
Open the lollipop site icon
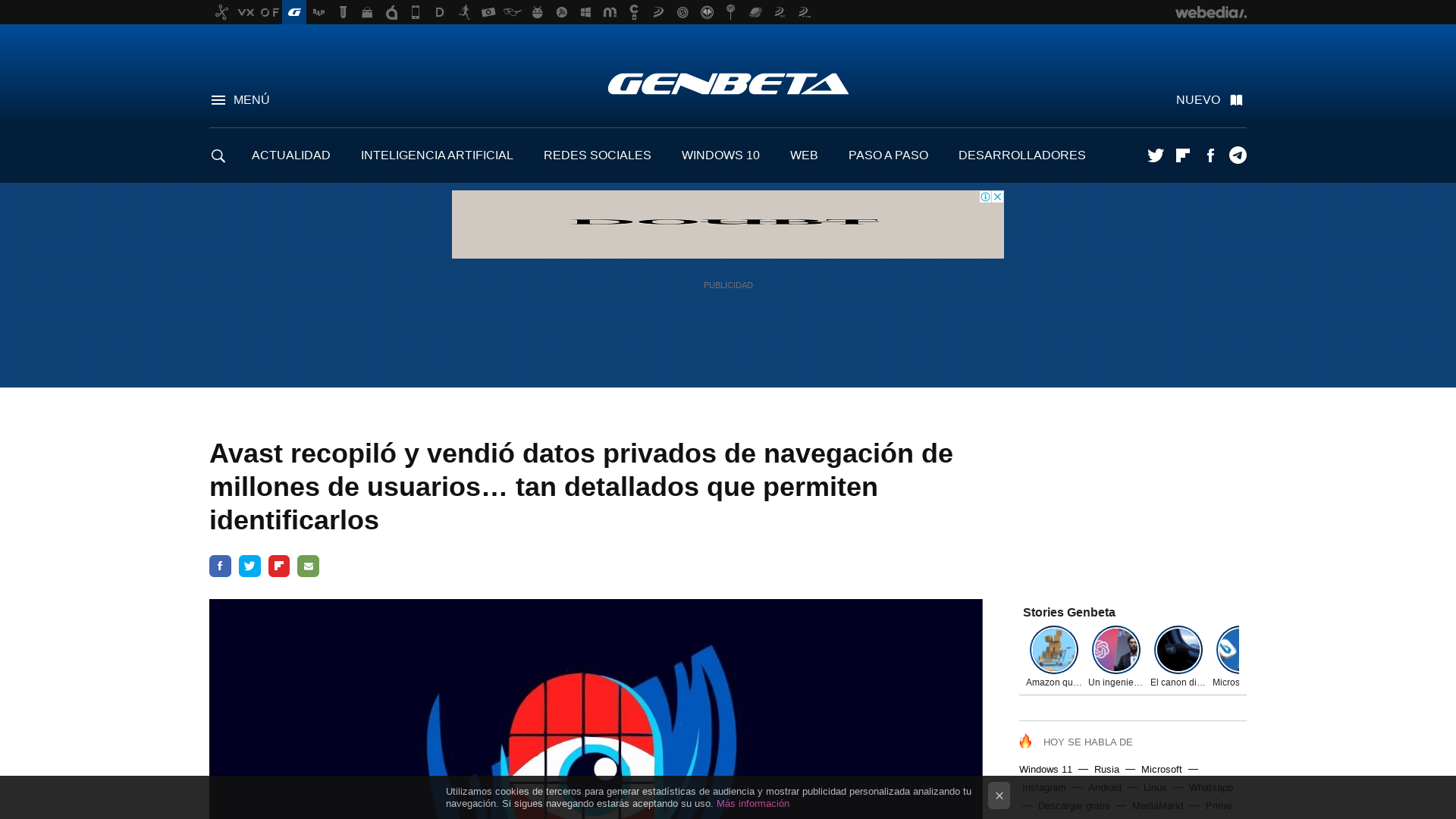(x=731, y=12)
